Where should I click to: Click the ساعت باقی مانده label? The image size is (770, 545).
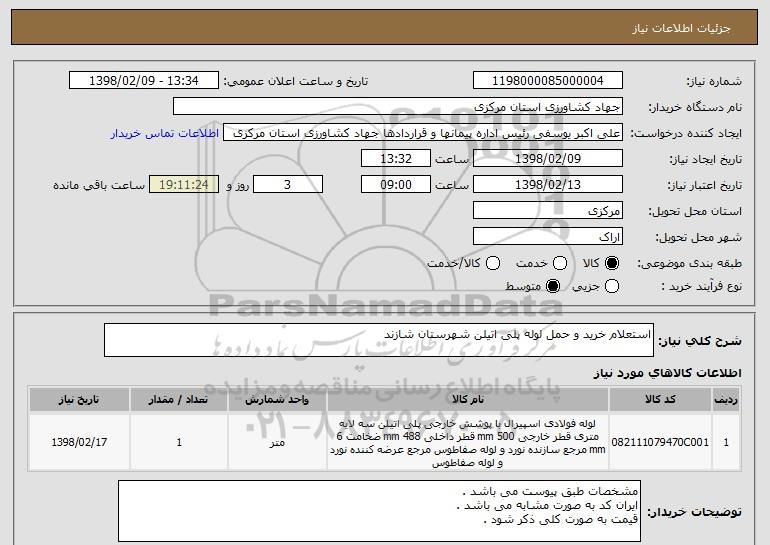click(99, 185)
